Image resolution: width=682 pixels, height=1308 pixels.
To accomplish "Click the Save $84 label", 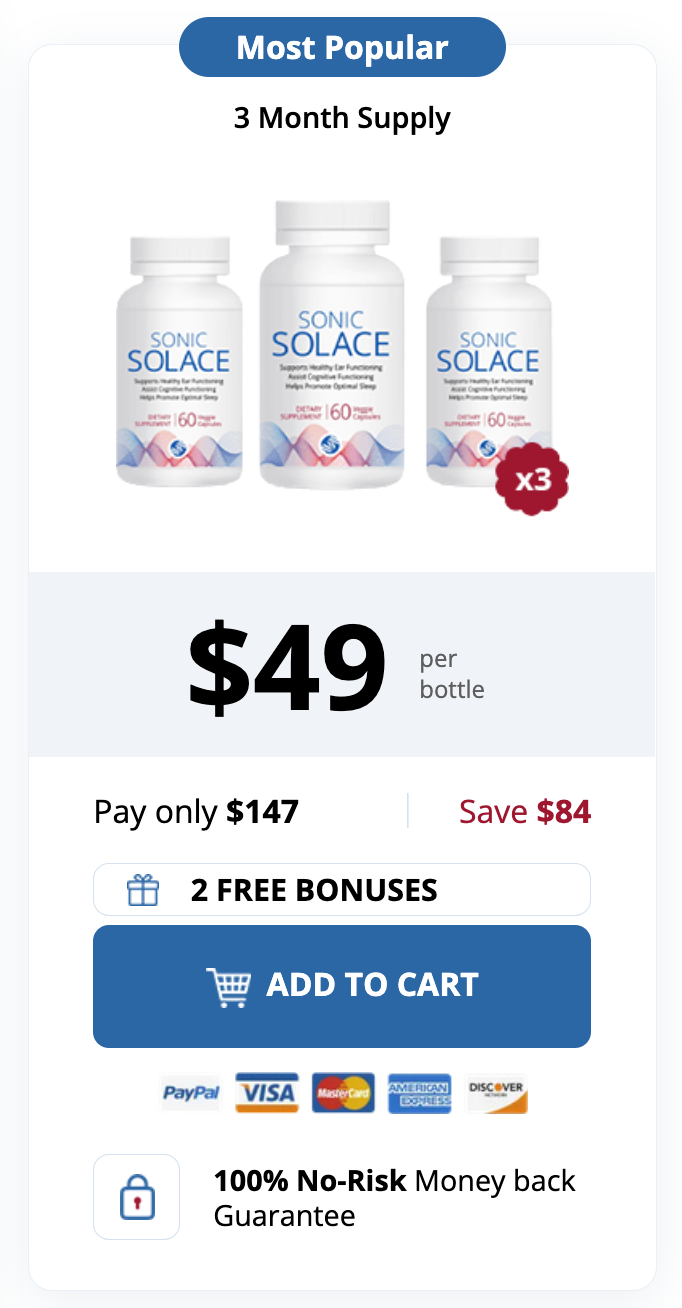I will [x=524, y=811].
